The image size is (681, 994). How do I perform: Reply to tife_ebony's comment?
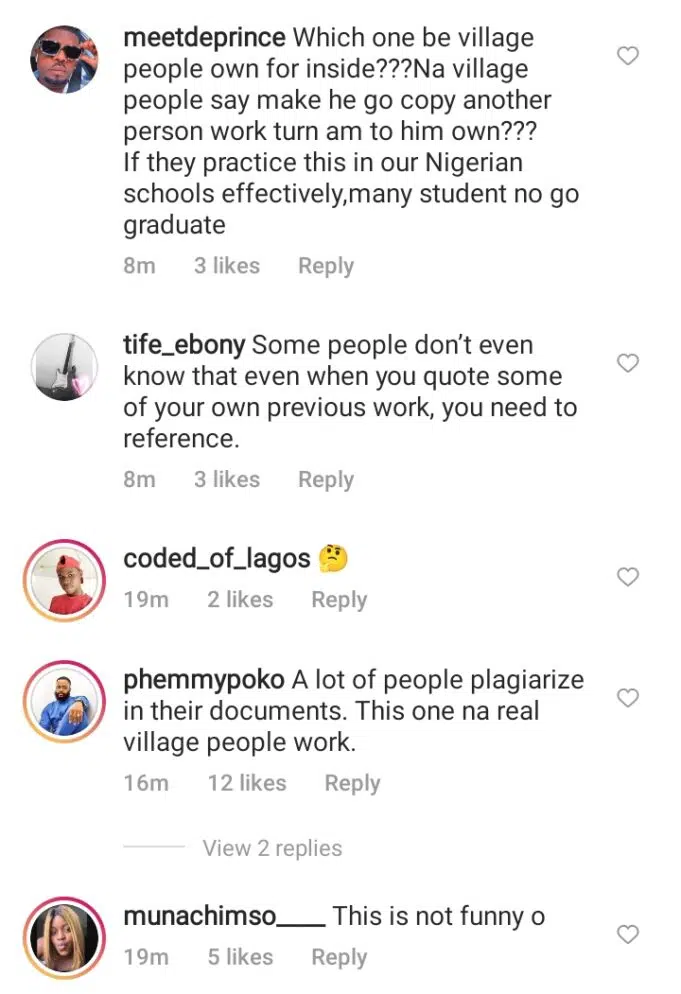[326, 480]
